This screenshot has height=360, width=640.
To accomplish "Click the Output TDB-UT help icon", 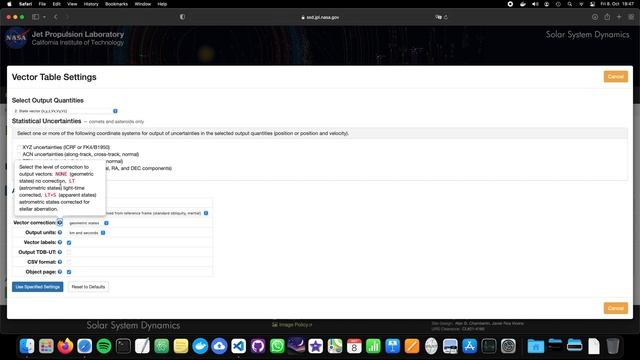I will pos(60,252).
